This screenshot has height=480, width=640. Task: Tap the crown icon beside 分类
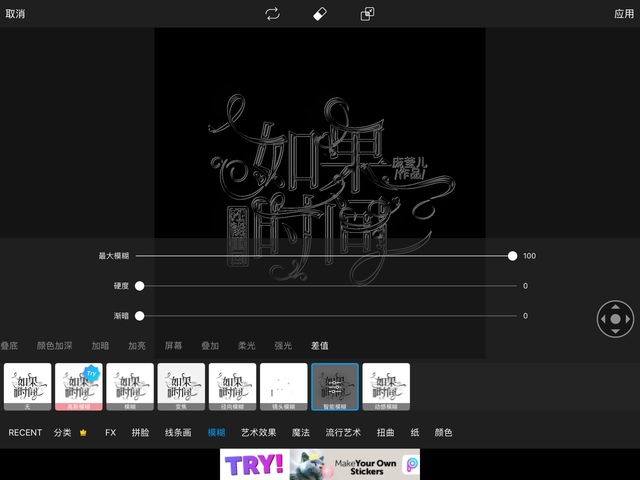(84, 433)
